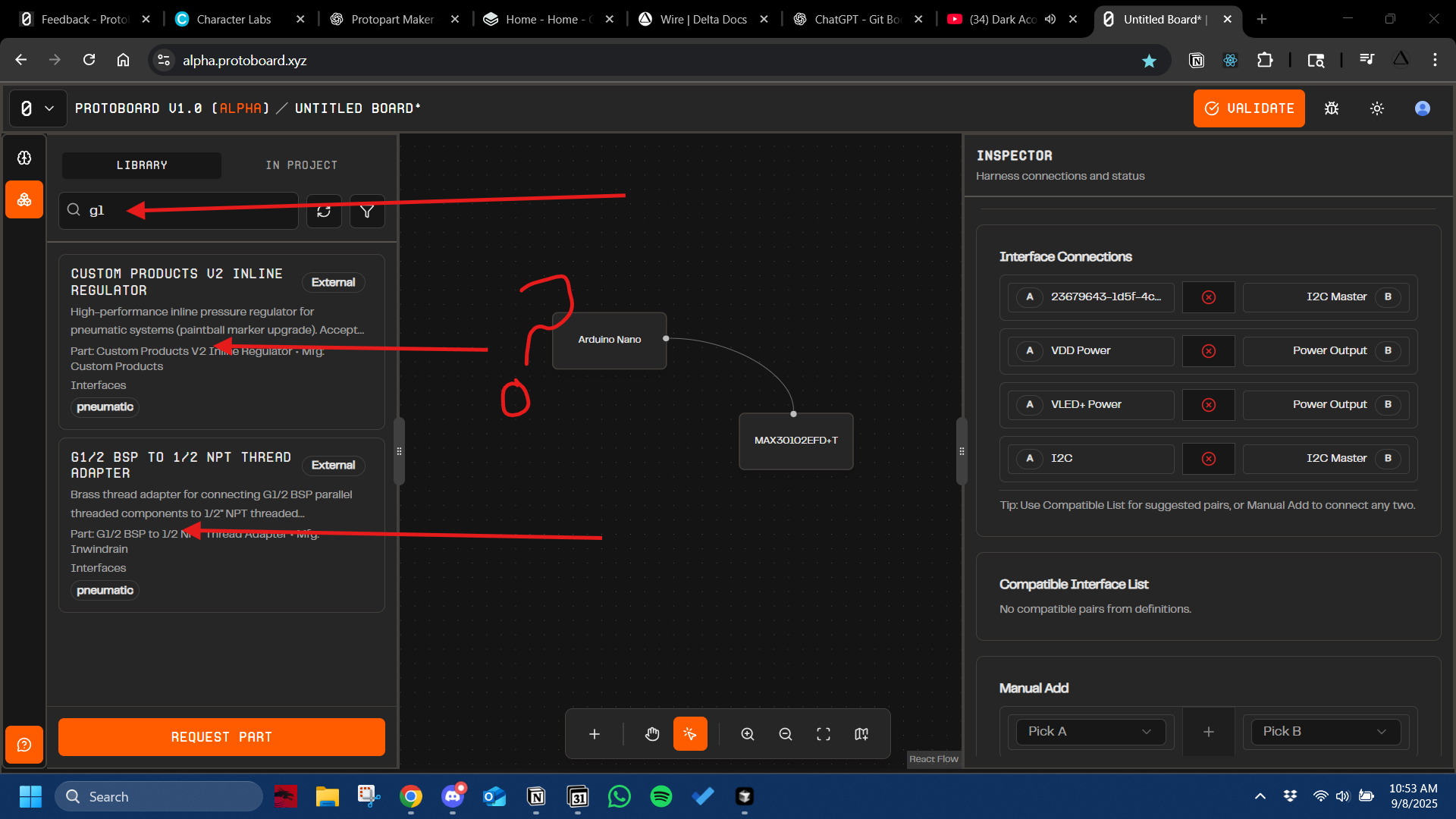Open the help icon in left sidebar
The width and height of the screenshot is (1456, 819).
[24, 745]
